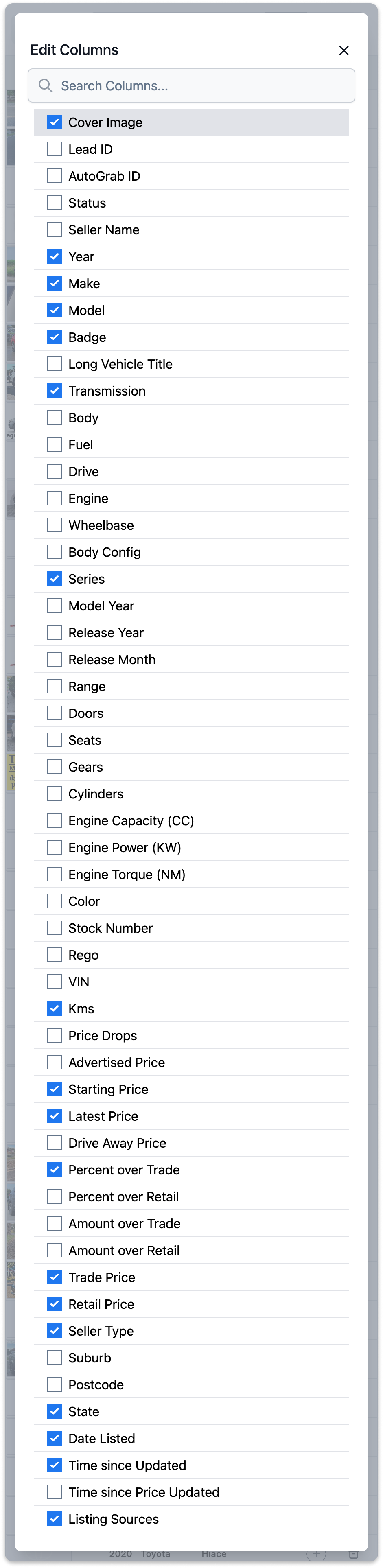Hide the Transmission column
The height and width of the screenshot is (1568, 383).
pos(55,391)
